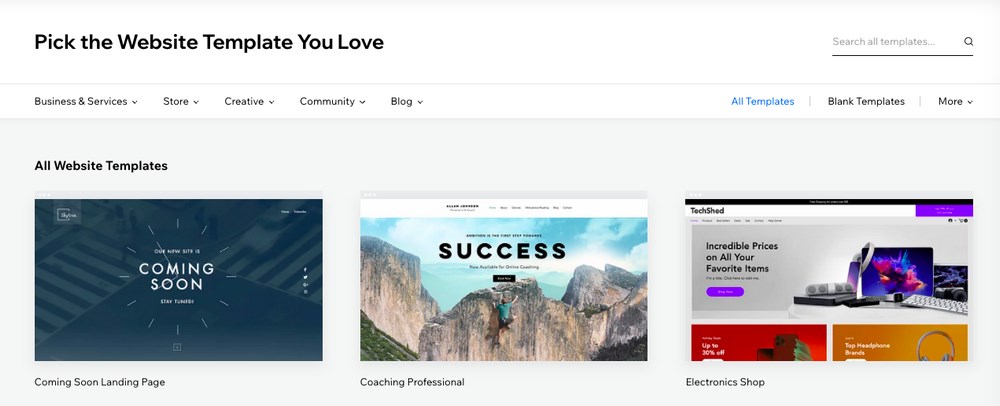Click the Up to 30% off red banner
Viewport: 1000px width, 406px height.
[758, 343]
